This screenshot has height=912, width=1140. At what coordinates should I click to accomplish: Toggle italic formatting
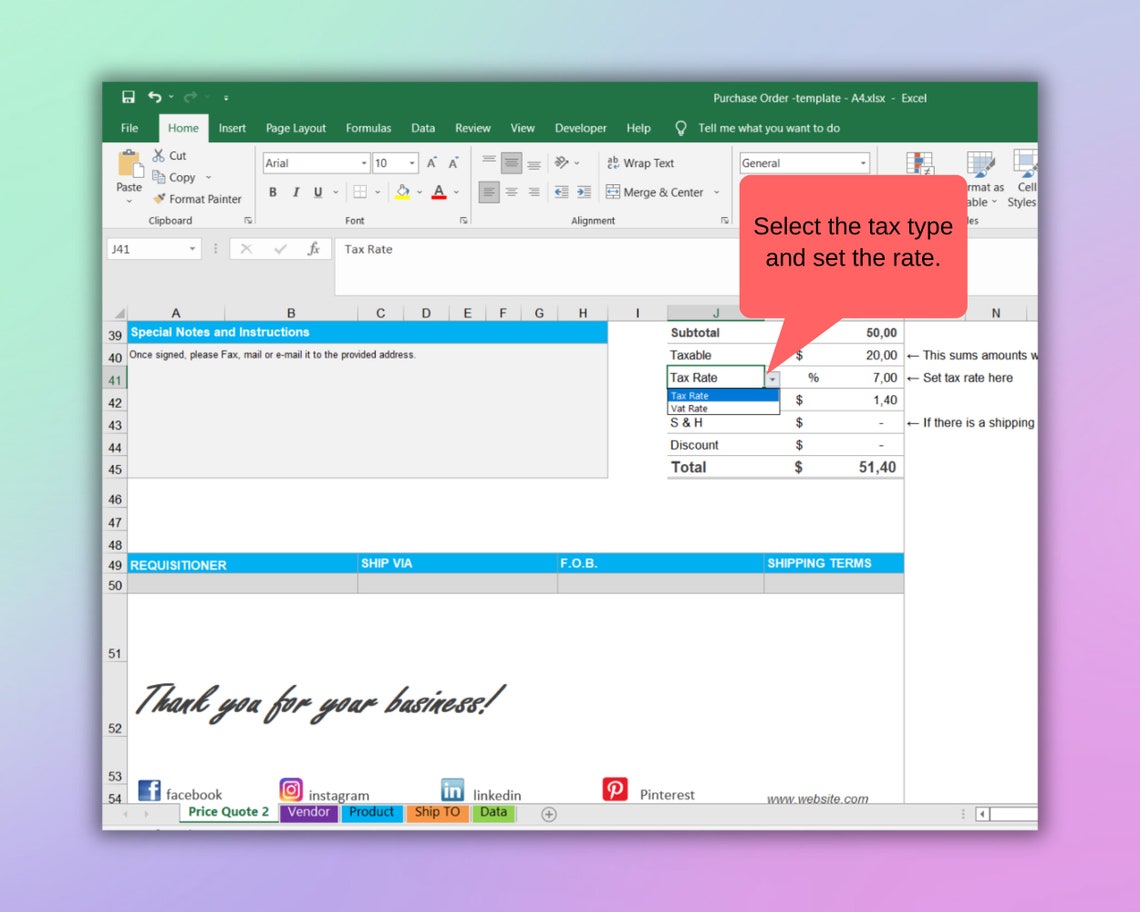(296, 191)
